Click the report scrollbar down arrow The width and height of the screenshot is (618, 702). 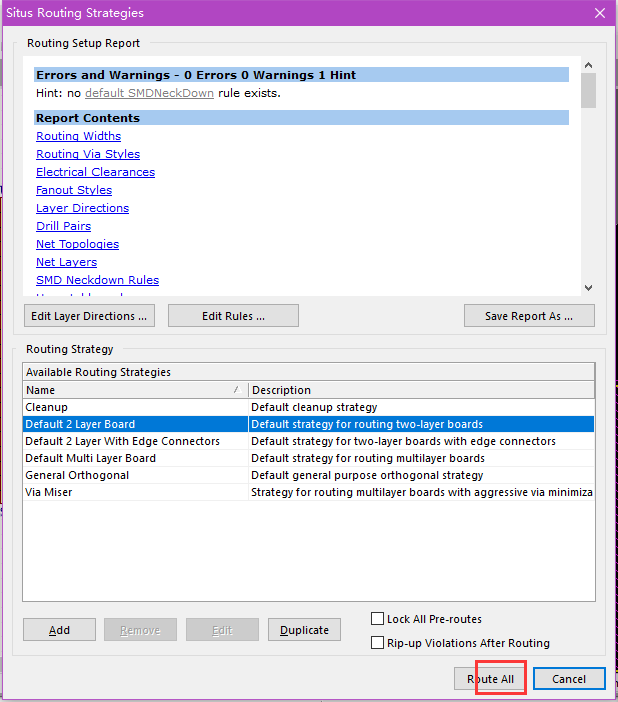[588, 288]
